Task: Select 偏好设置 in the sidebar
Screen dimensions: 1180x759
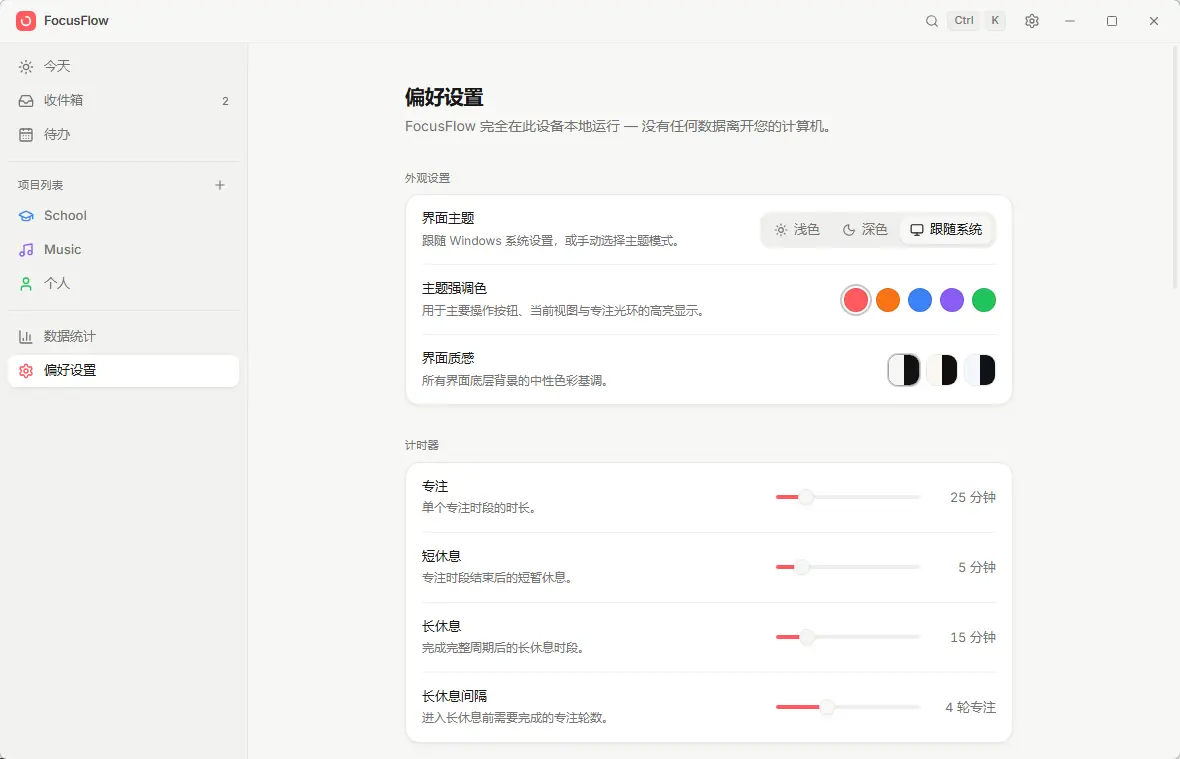Action: click(123, 371)
